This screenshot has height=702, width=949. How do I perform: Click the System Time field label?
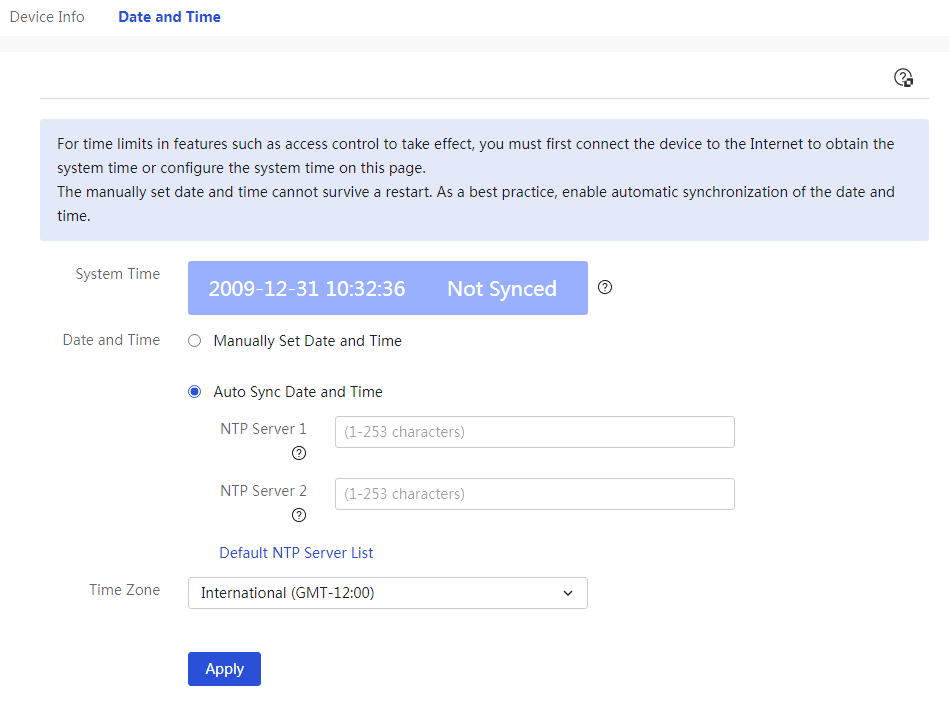point(118,274)
